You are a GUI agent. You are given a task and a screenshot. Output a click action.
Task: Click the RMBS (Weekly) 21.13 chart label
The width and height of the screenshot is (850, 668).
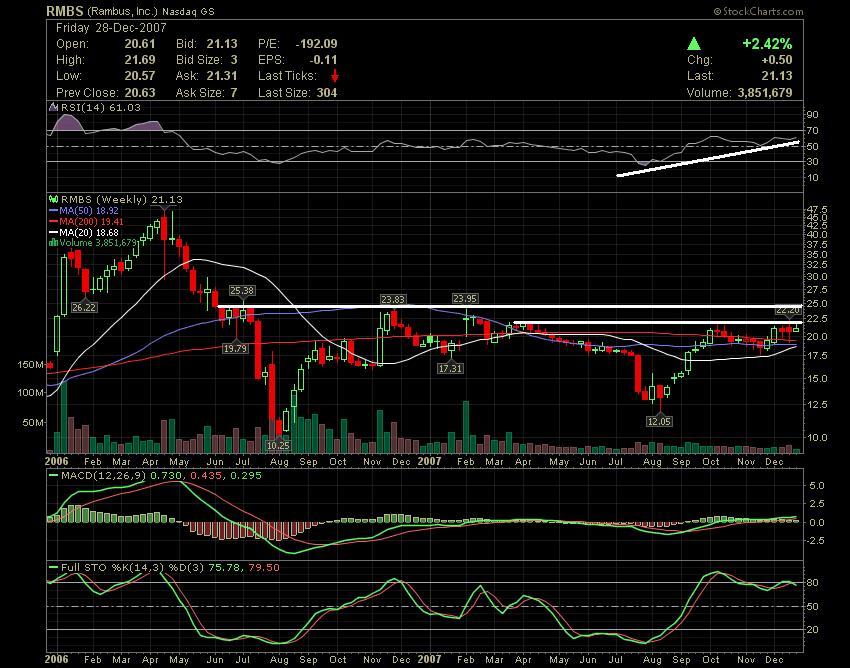click(121, 200)
